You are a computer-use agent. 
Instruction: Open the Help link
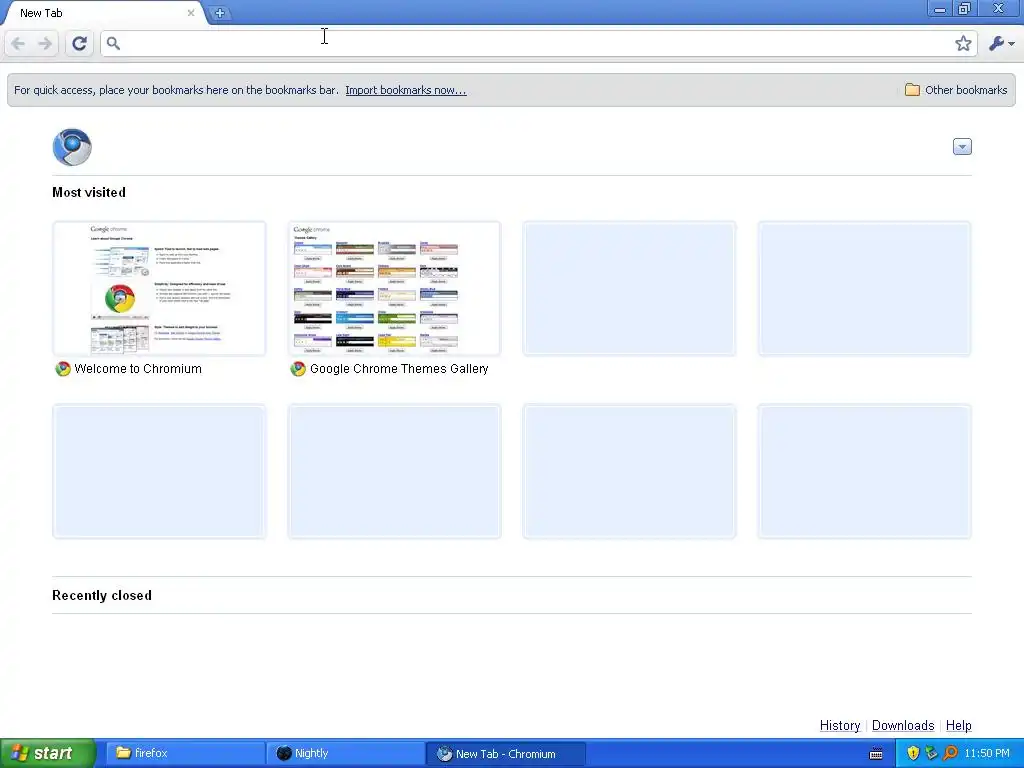(x=959, y=726)
